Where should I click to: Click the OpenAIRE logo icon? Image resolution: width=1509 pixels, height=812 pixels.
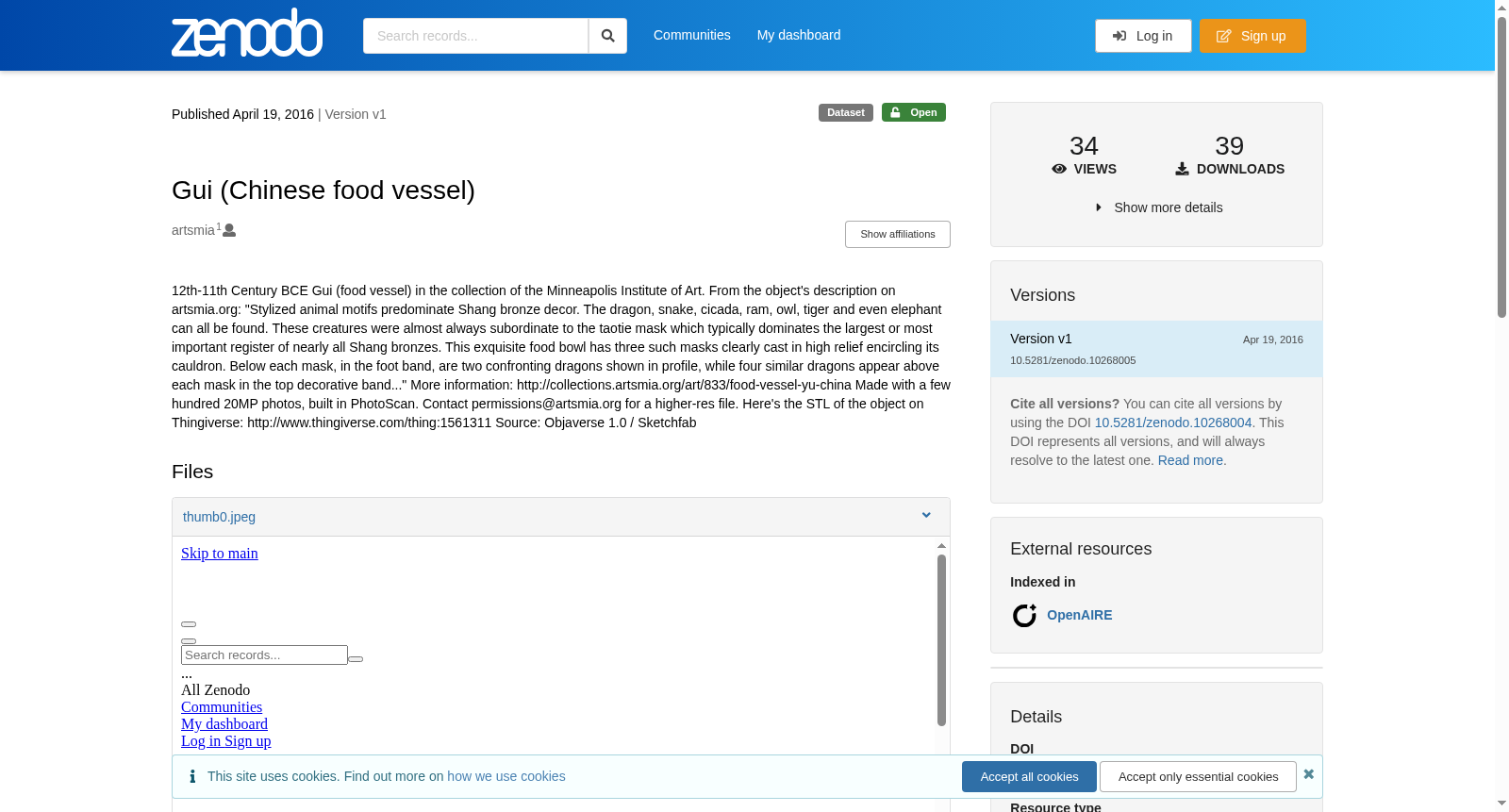pyautogui.click(x=1024, y=616)
